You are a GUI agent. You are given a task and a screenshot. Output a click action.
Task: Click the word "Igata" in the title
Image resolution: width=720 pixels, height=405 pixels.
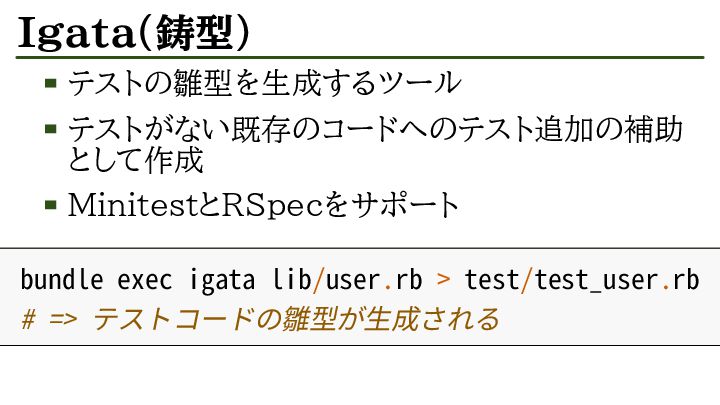point(75,32)
